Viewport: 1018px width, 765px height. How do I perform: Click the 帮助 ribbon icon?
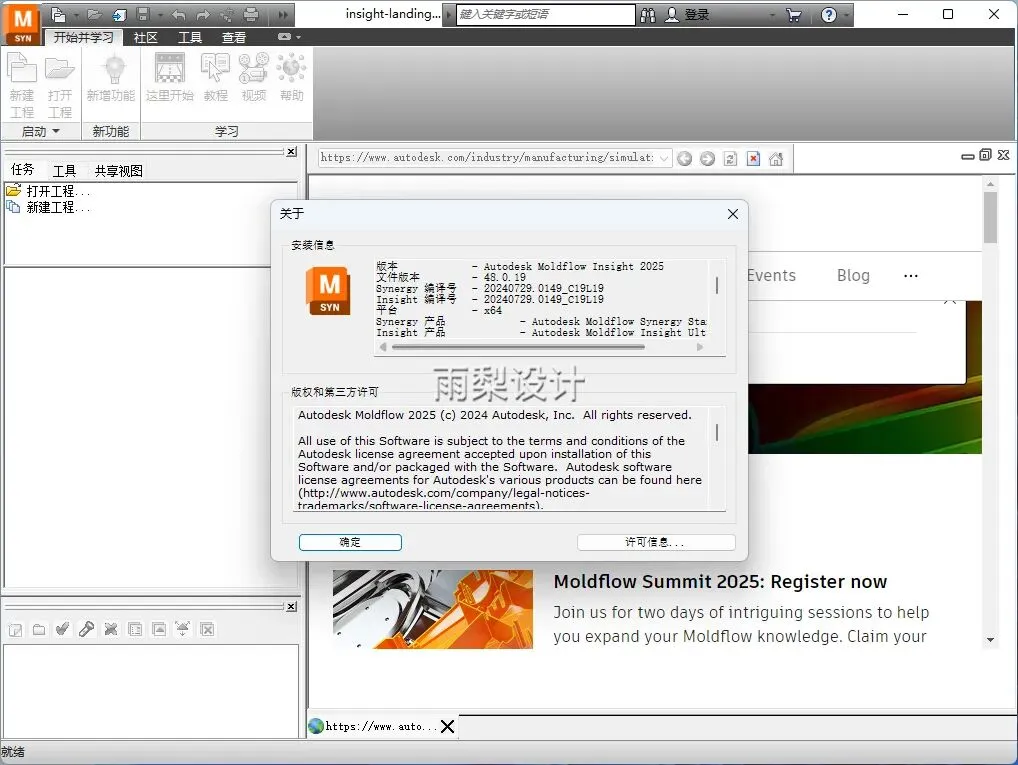[x=292, y=78]
